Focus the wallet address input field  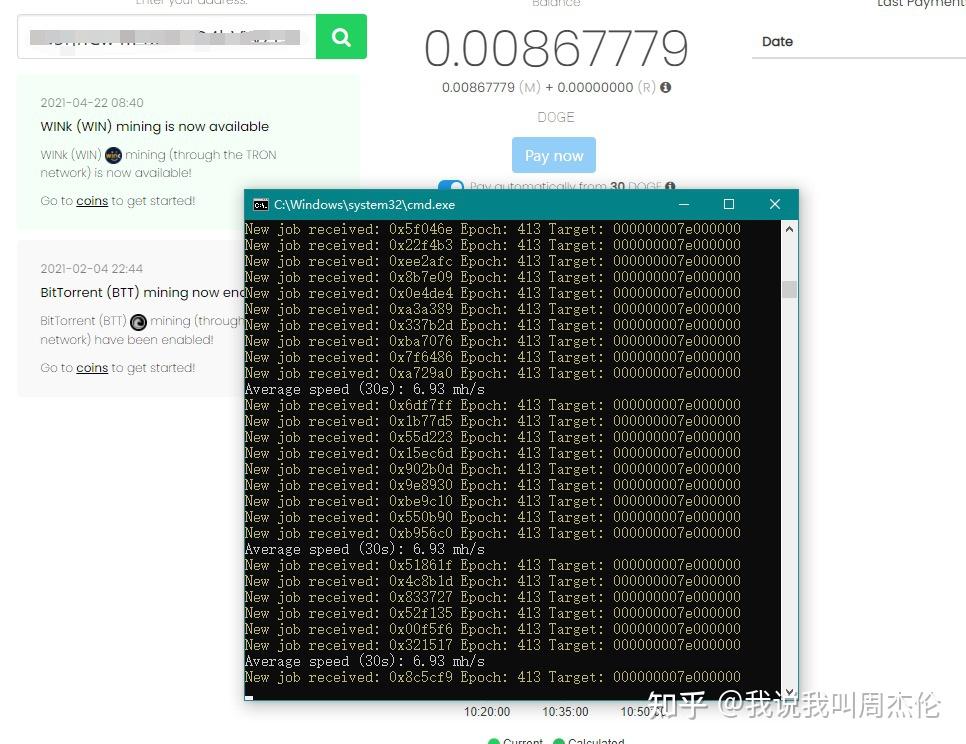click(x=166, y=37)
